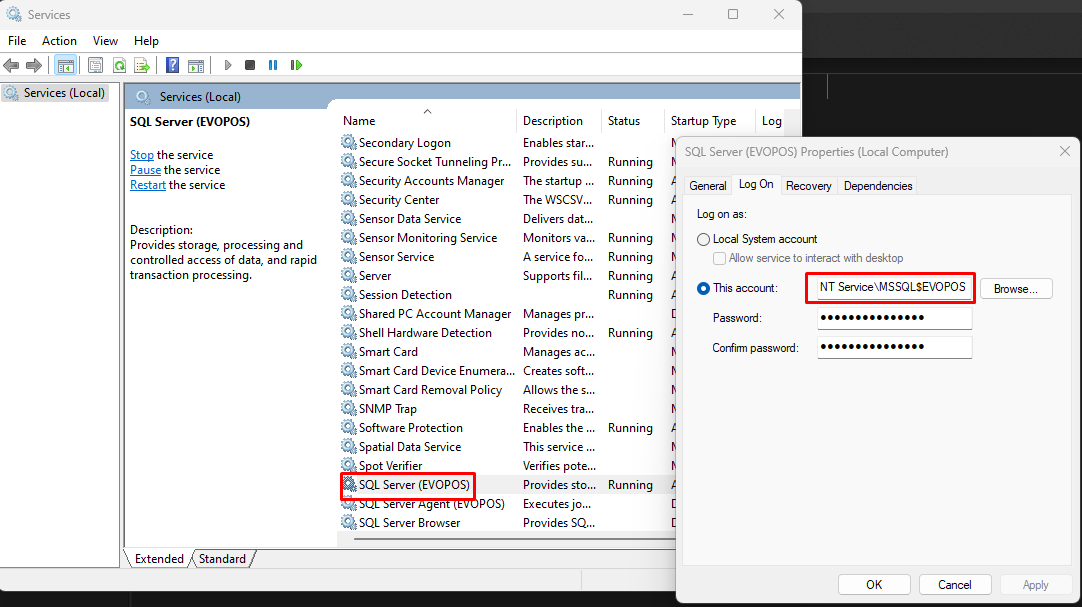Image resolution: width=1082 pixels, height=607 pixels.
Task: Click the Stop the service link
Action: pyautogui.click(x=142, y=155)
